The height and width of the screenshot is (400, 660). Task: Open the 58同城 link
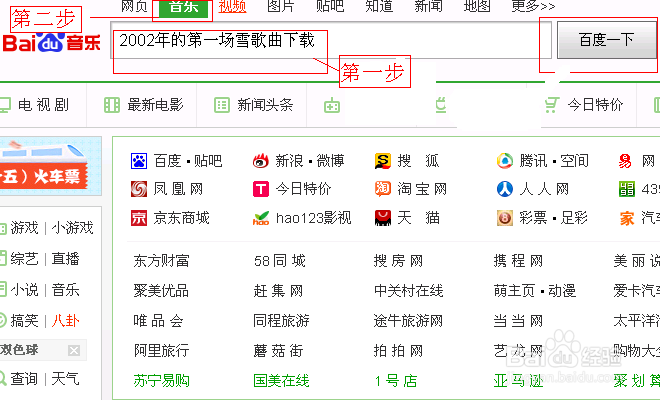280,261
